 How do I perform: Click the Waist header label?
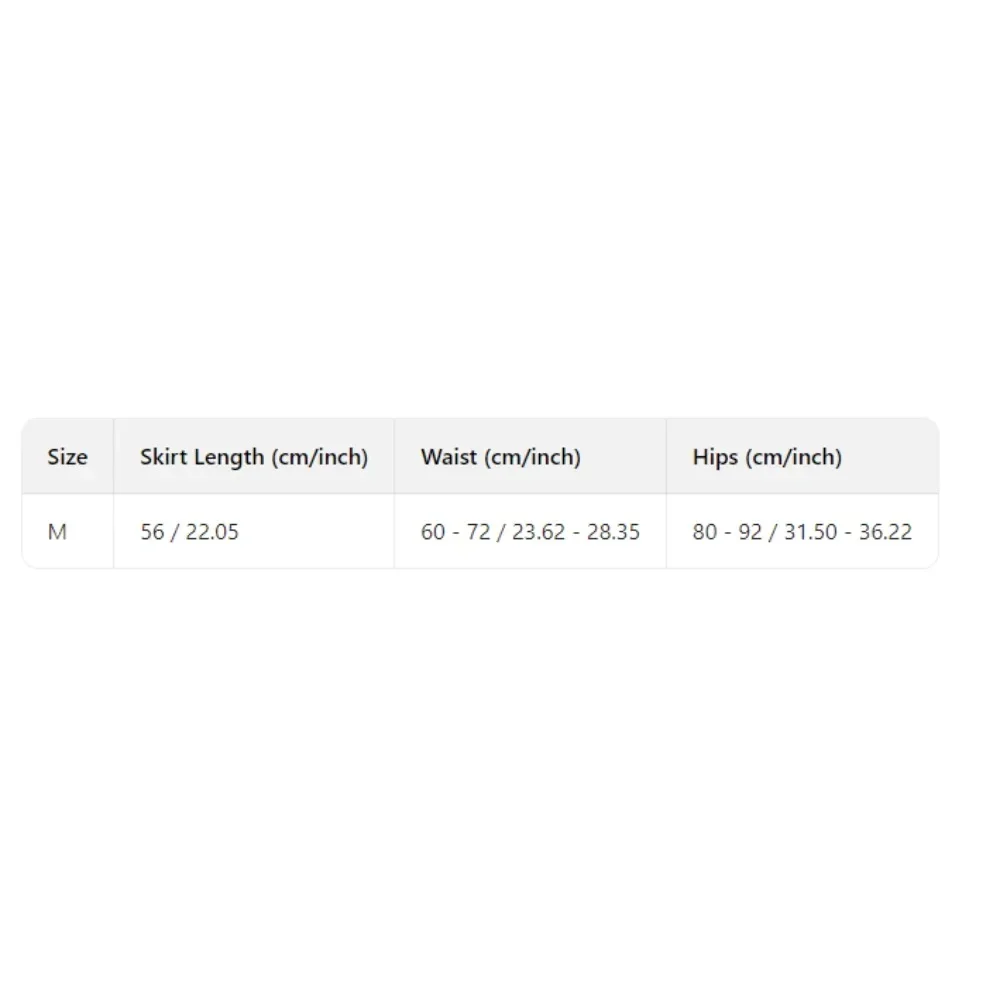pyautogui.click(x=448, y=457)
